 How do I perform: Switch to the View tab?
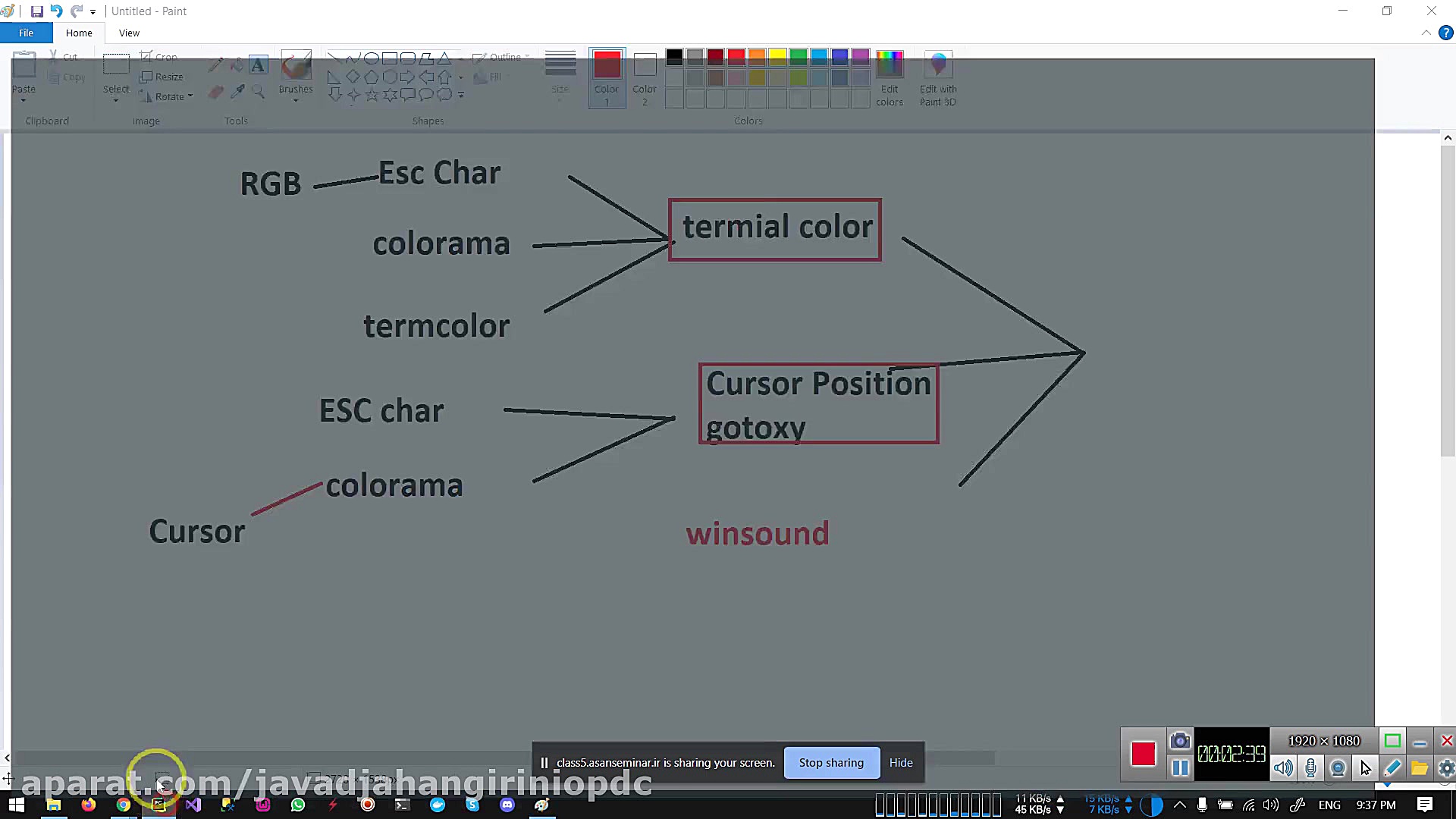[x=129, y=33]
